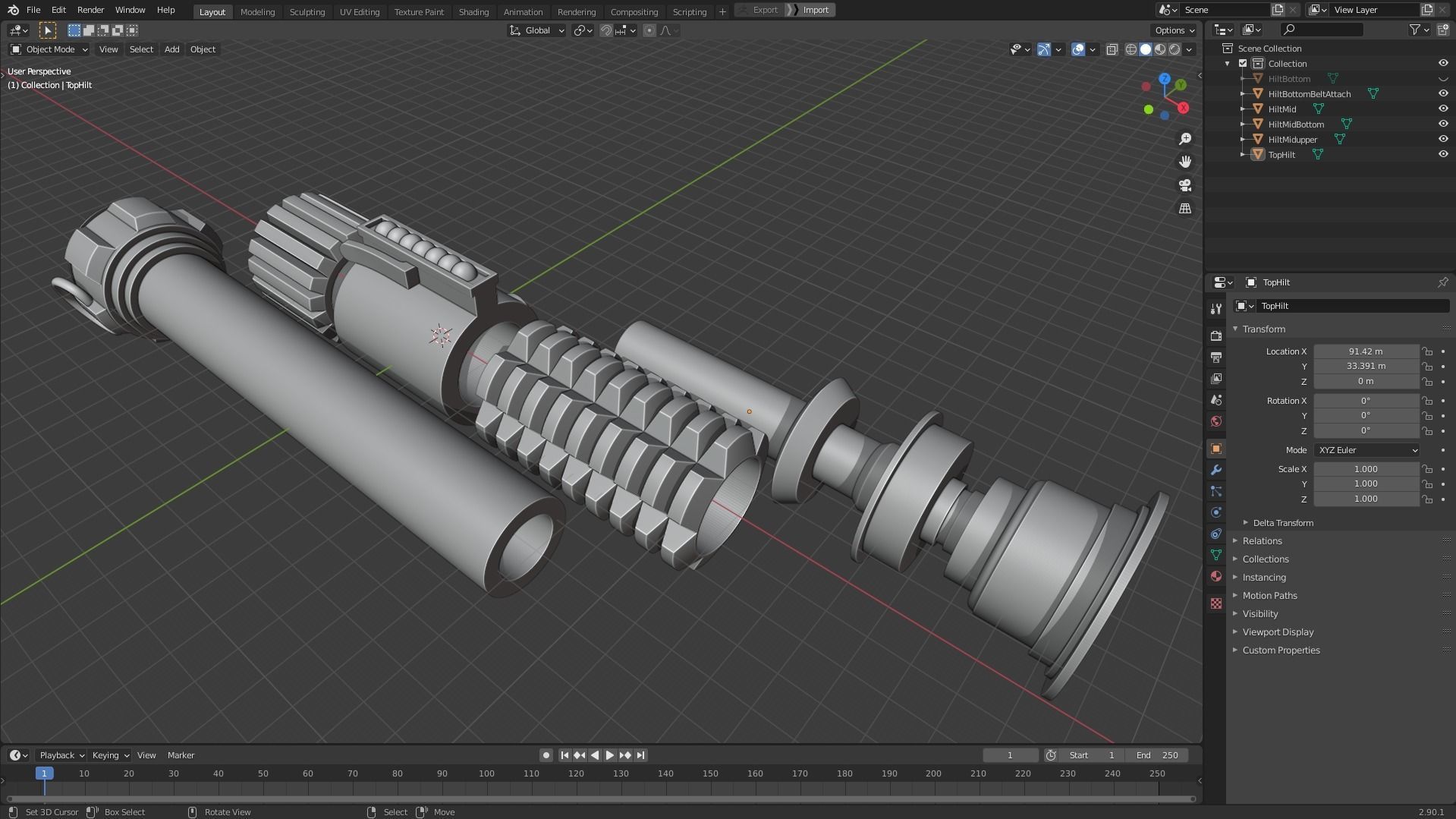Open the Output properties tab
The height and width of the screenshot is (819, 1456).
(1216, 357)
